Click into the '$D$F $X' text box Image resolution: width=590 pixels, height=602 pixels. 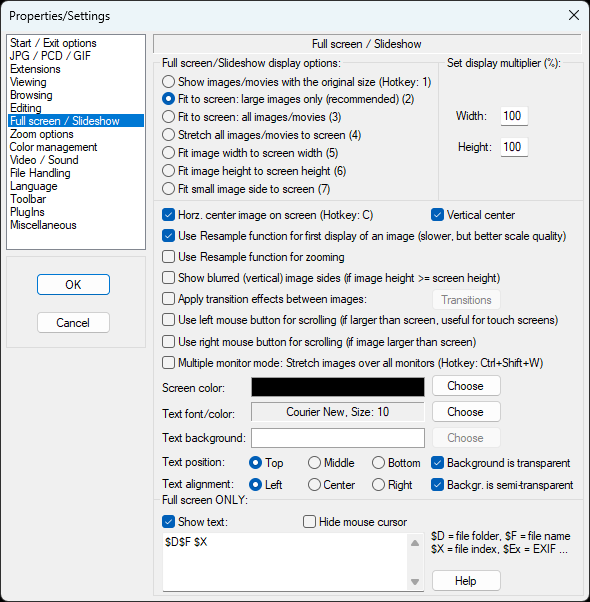tap(286, 562)
